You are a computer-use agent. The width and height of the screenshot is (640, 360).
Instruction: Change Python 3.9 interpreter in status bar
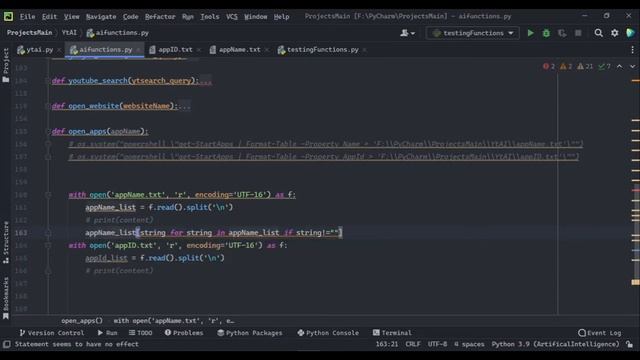(555, 344)
